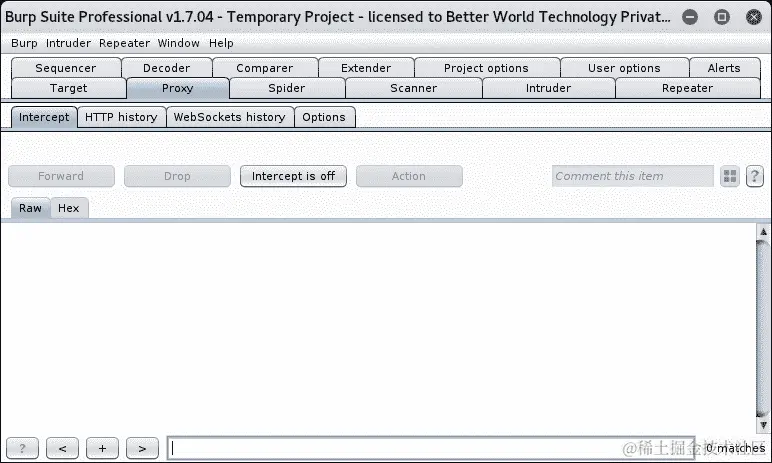Open the Burp menu
This screenshot has height=463, width=772.
pos(24,43)
